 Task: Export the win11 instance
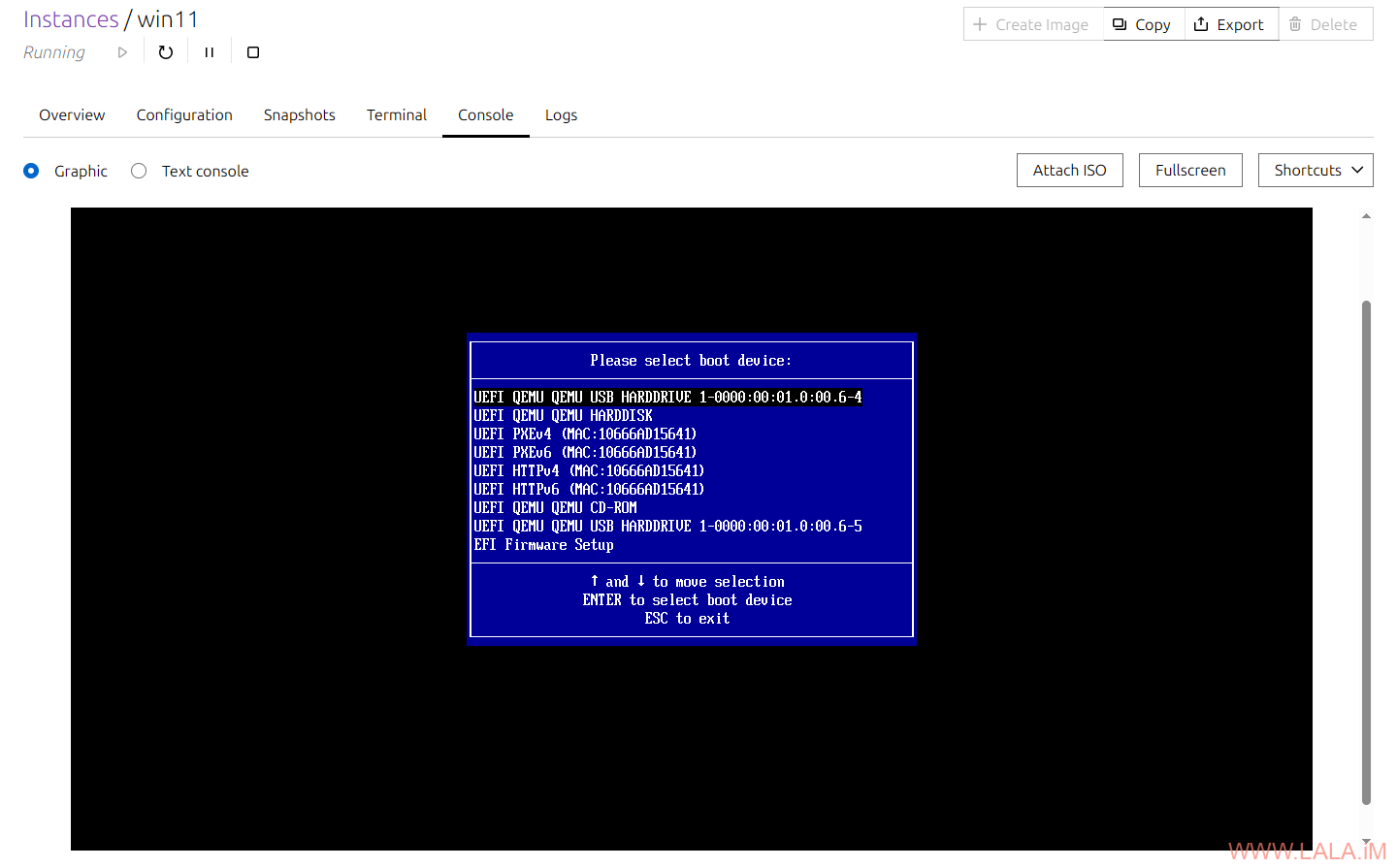[1230, 24]
